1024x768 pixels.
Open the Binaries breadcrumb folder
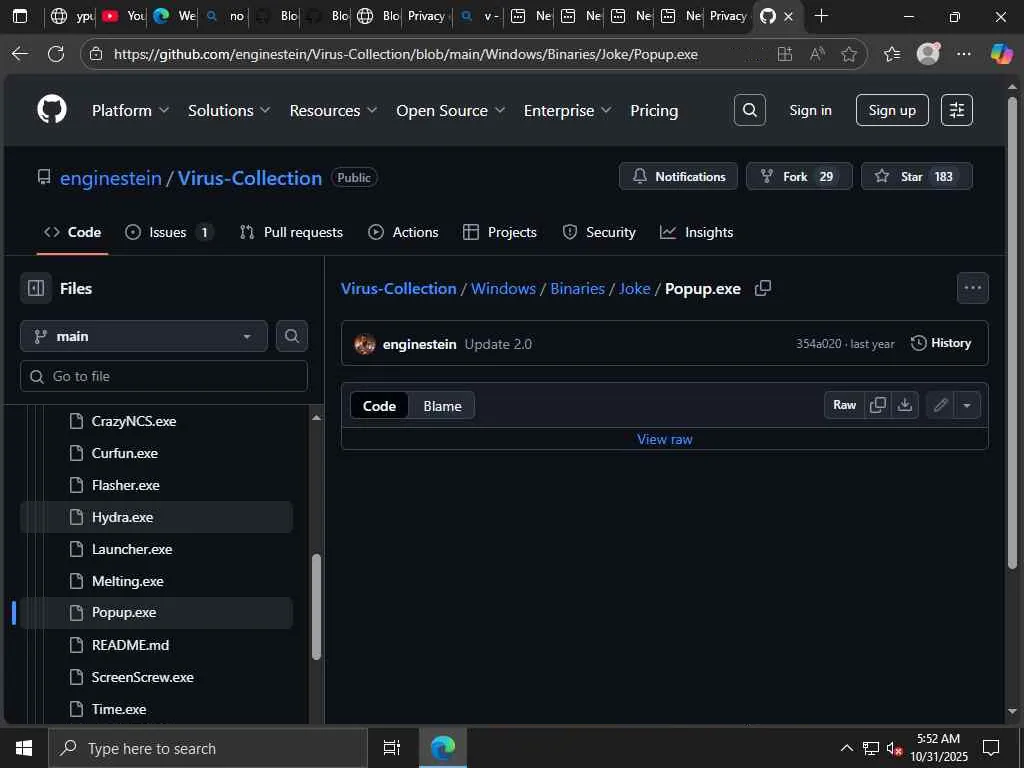pos(577,288)
